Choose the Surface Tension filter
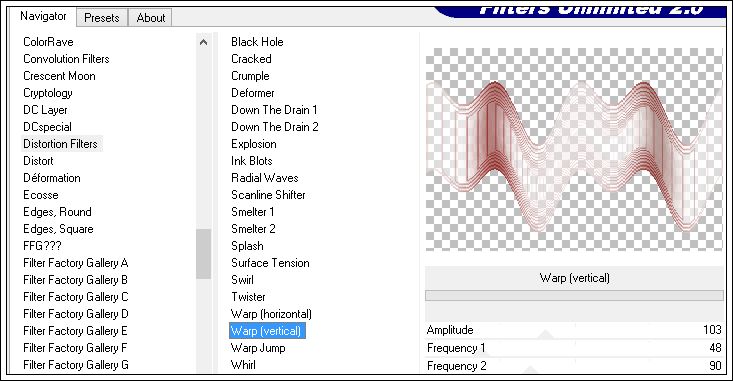This screenshot has height=381, width=733. pos(270,263)
